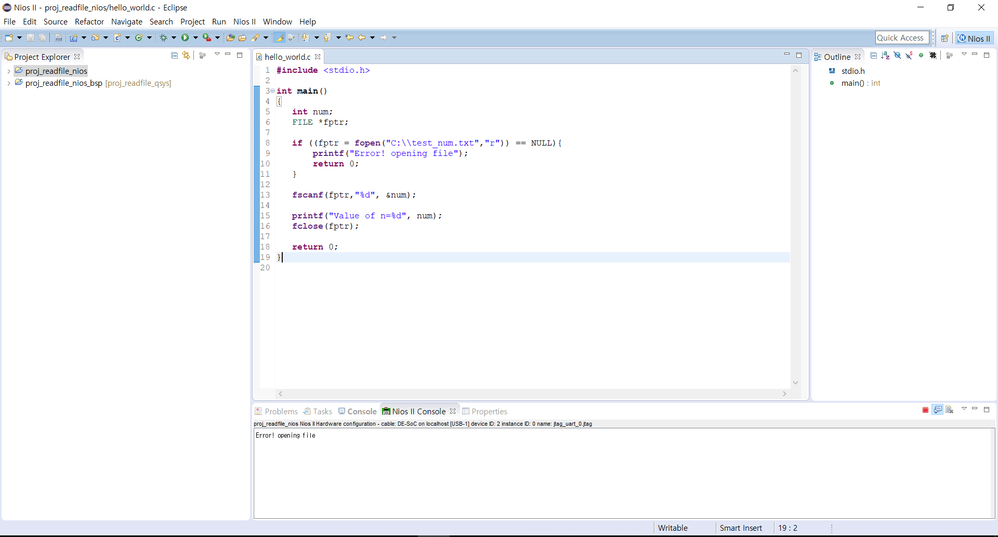Click the green Run button in toolbar
Viewport: 998px width, 537px height.
184,38
